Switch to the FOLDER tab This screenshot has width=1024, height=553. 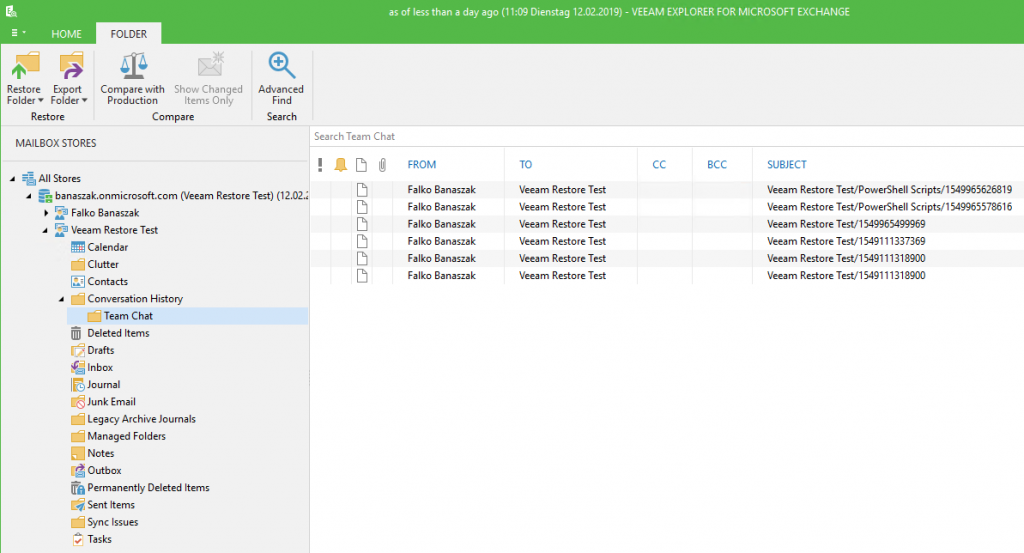(129, 34)
